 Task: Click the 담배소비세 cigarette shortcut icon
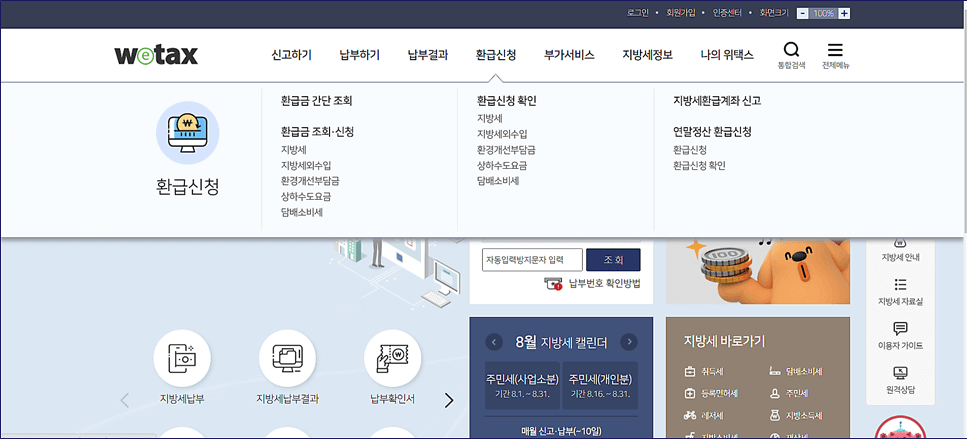[x=775, y=372]
